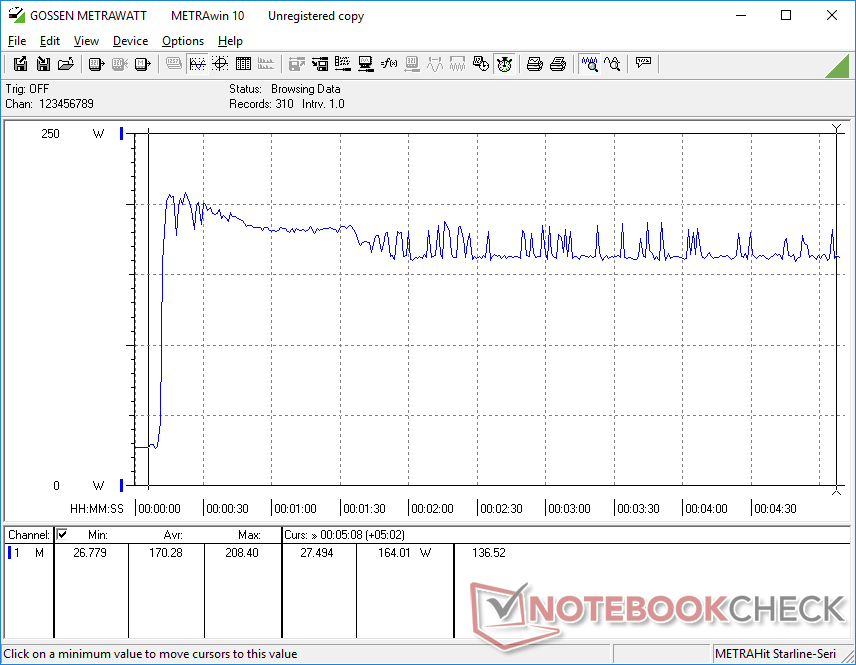The image size is (856, 665).
Task: Click the f(x) math function icon
Action: pyautogui.click(x=388, y=64)
